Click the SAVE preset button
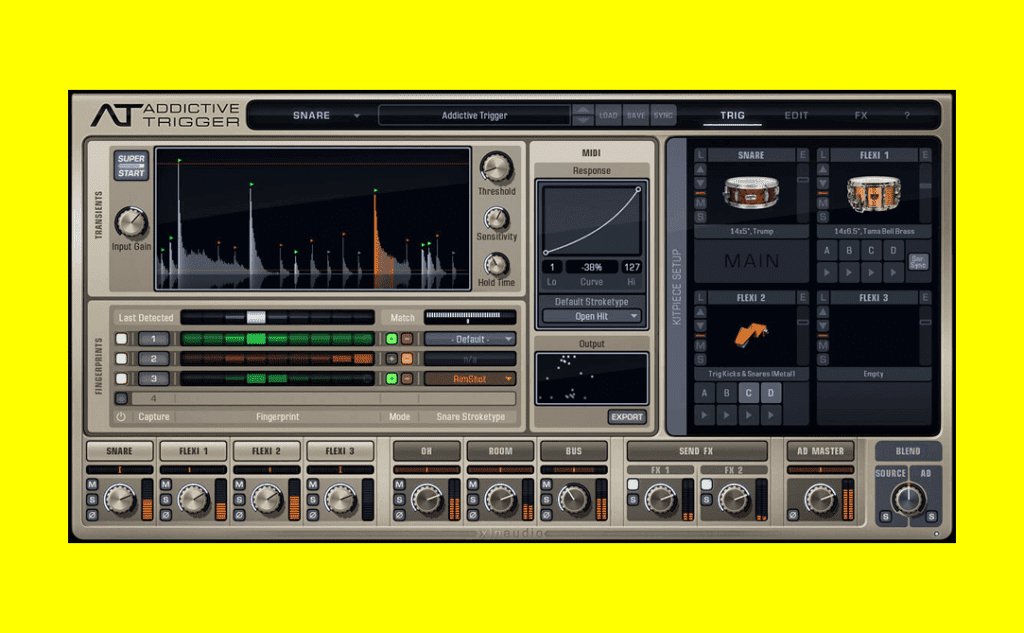The height and width of the screenshot is (633, 1024). coord(635,116)
